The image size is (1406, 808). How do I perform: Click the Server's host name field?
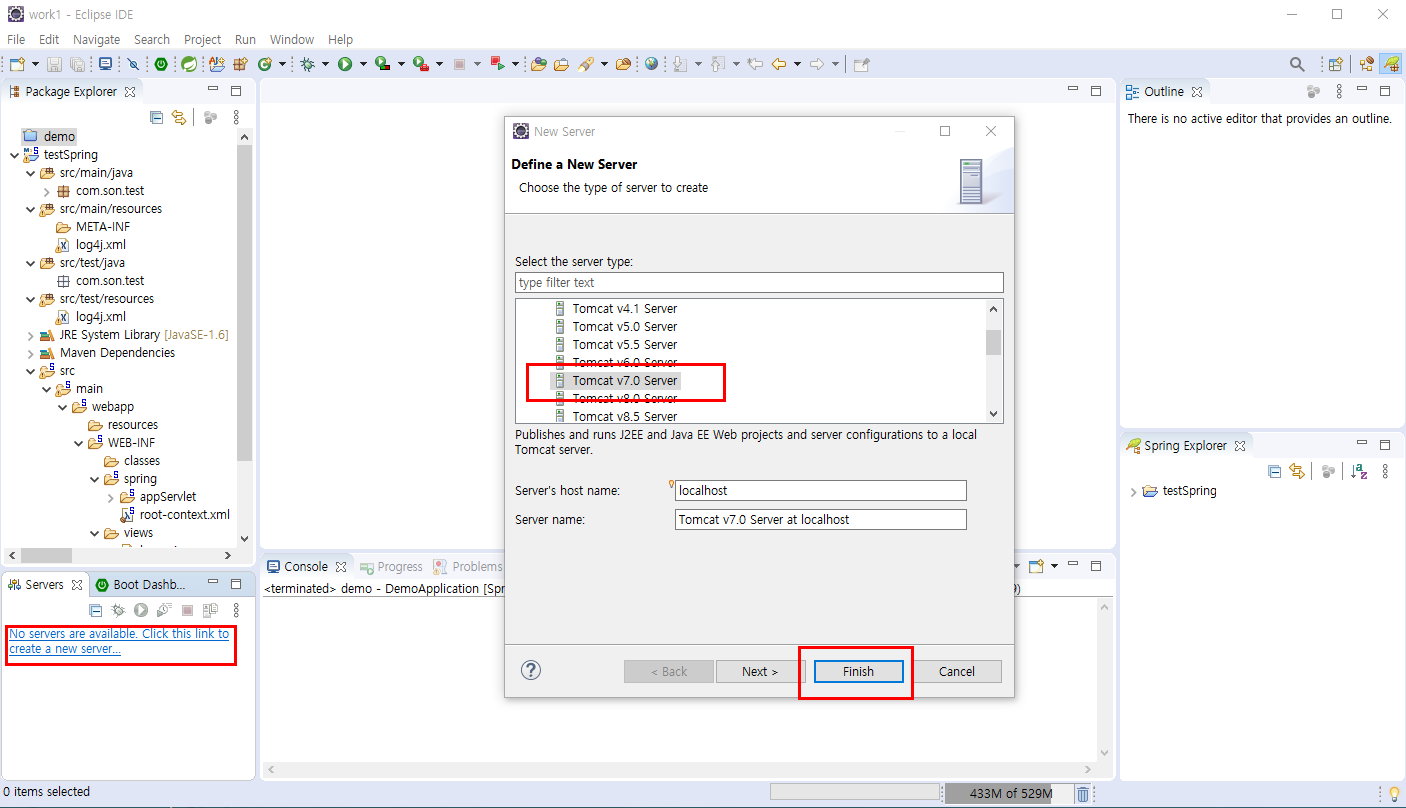pos(821,490)
